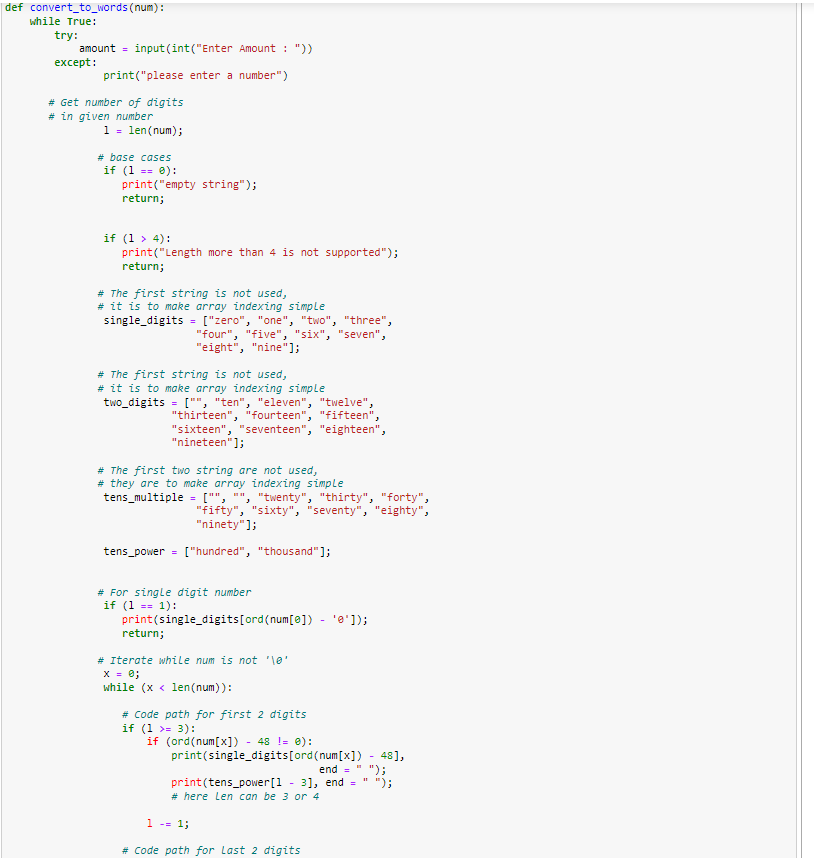Click the "# Code path for last 2 digits" comment
This screenshot has height=858, width=814.
[211, 850]
